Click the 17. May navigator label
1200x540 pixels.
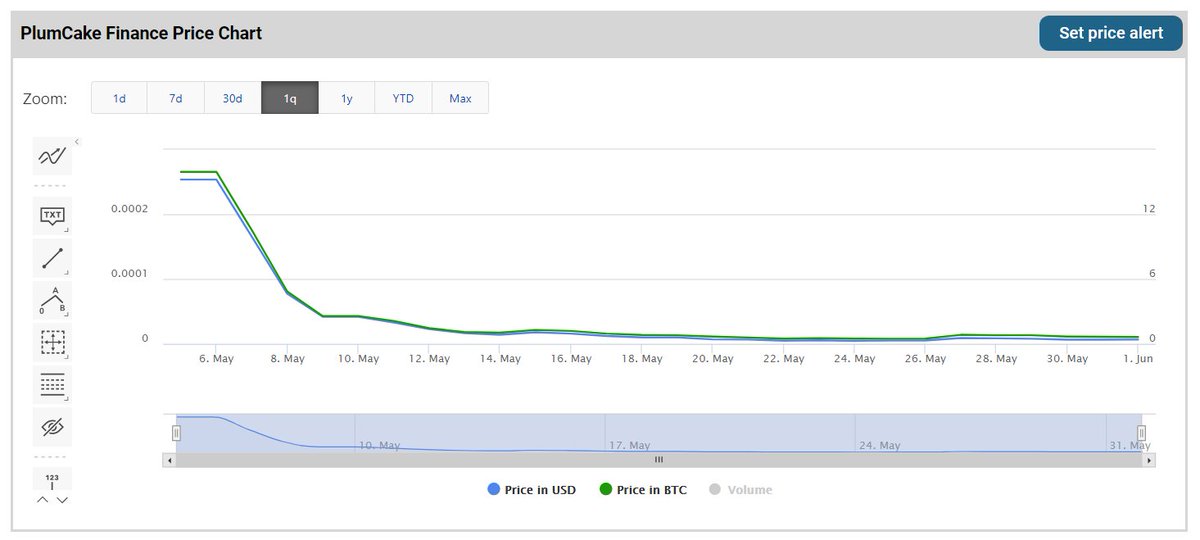pos(630,445)
